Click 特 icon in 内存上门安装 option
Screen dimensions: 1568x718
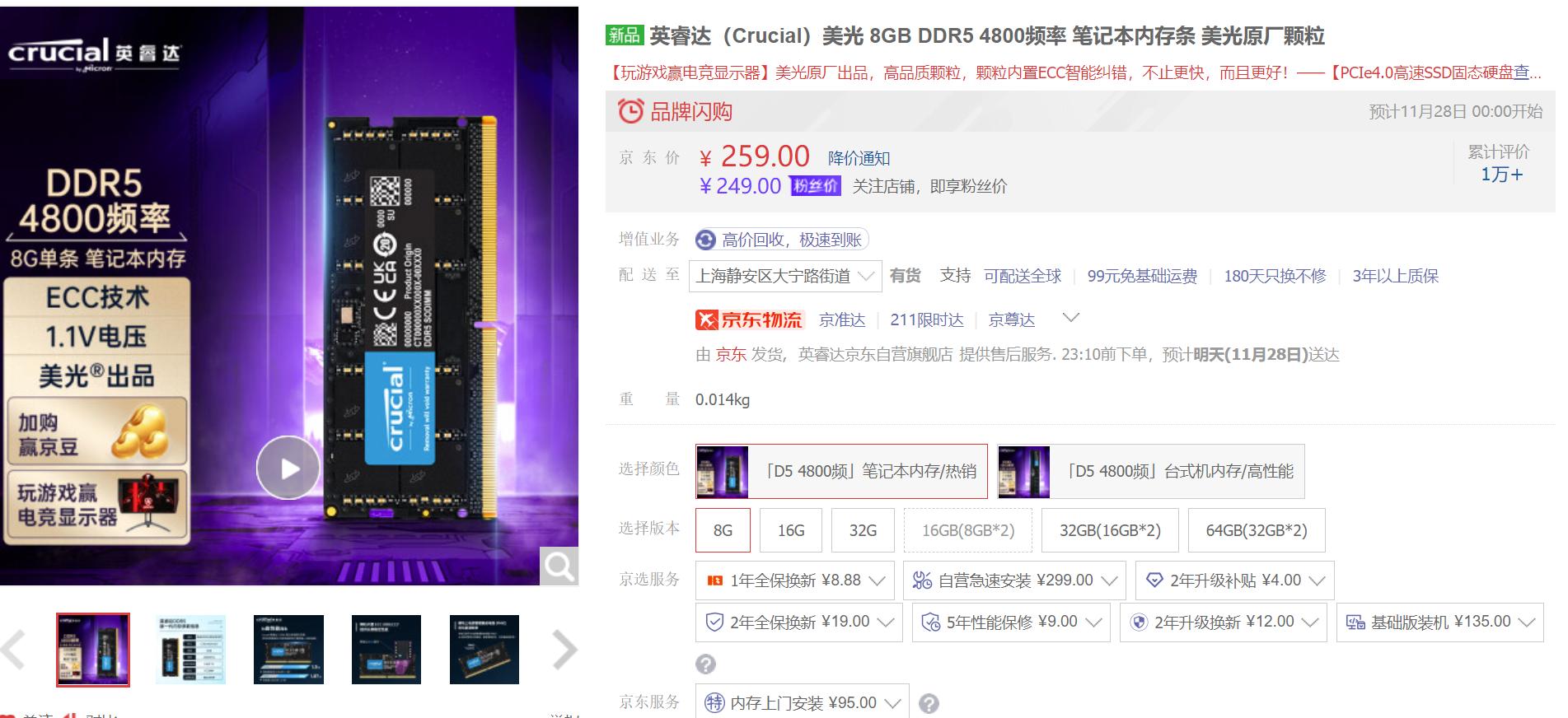(714, 702)
